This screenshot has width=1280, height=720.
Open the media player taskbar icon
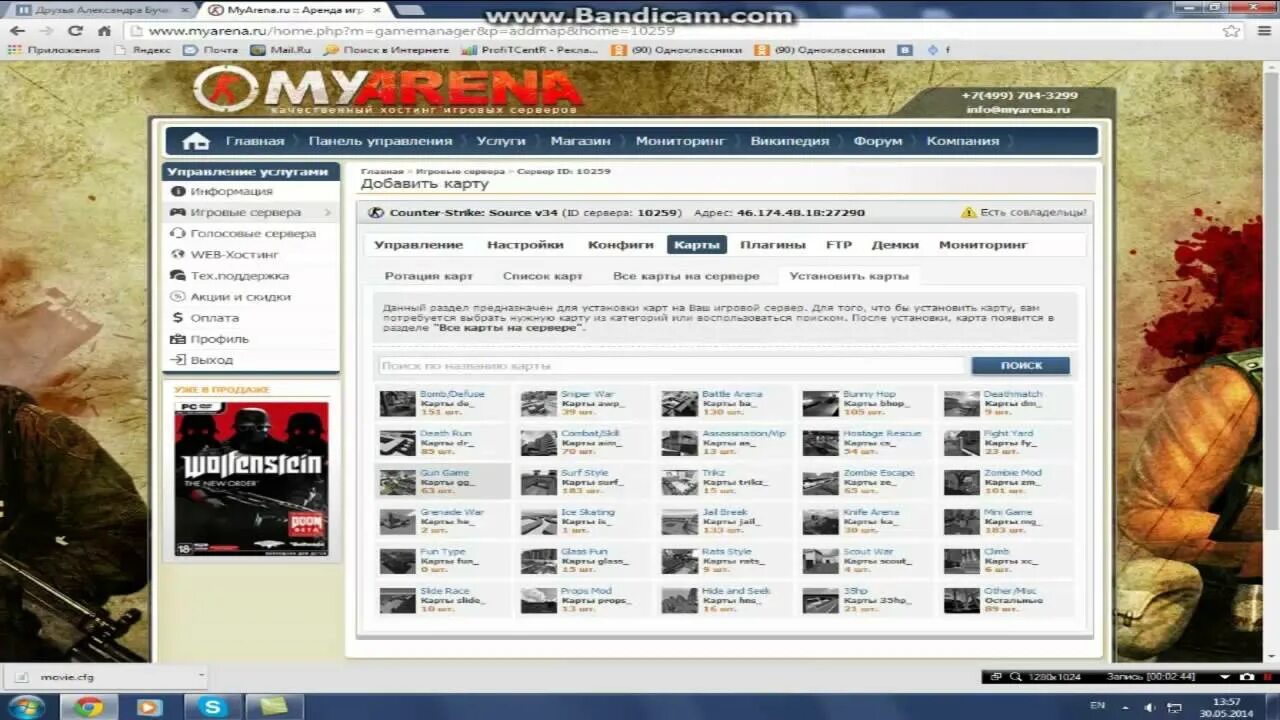coord(149,707)
